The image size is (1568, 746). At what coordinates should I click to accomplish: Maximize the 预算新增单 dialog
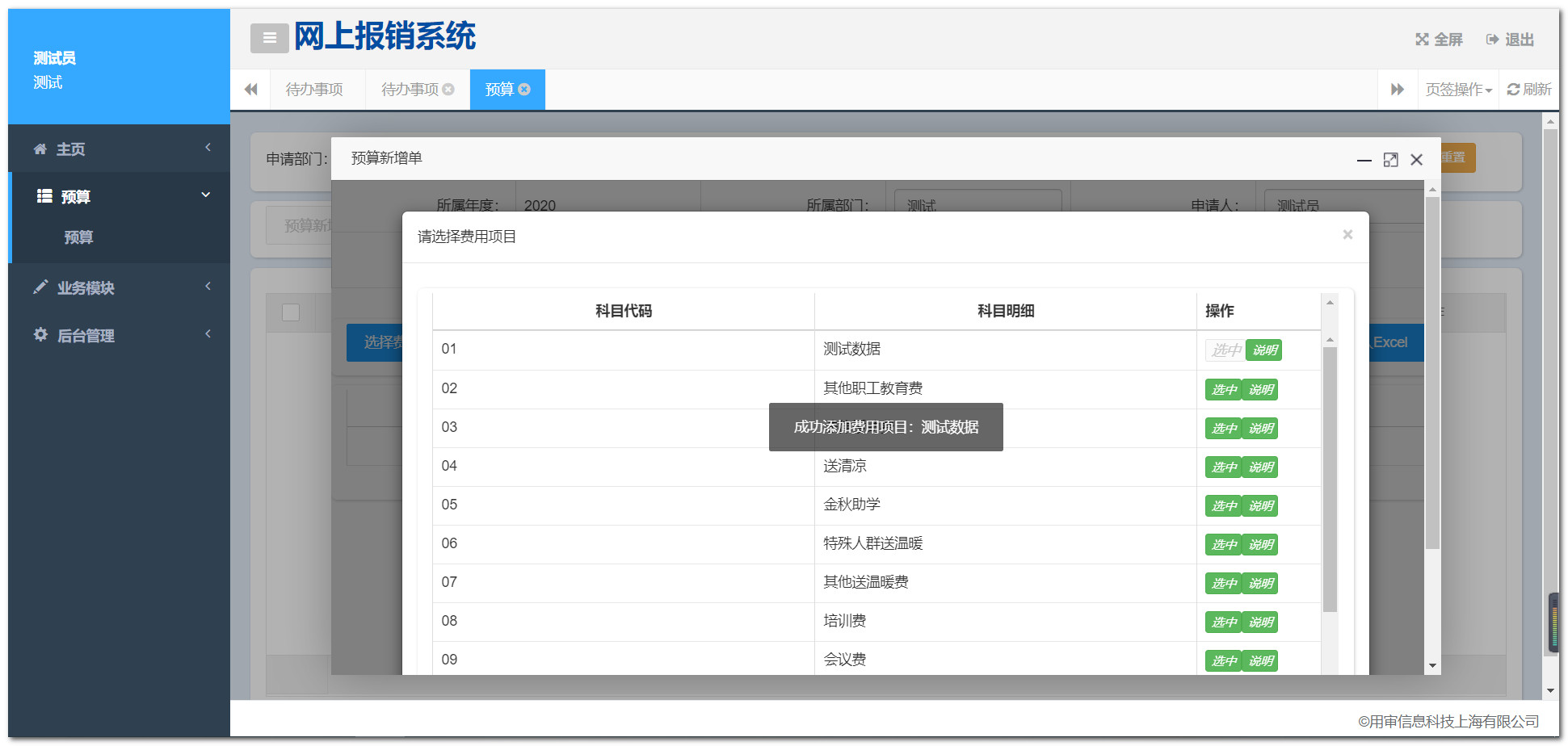[x=1390, y=160]
